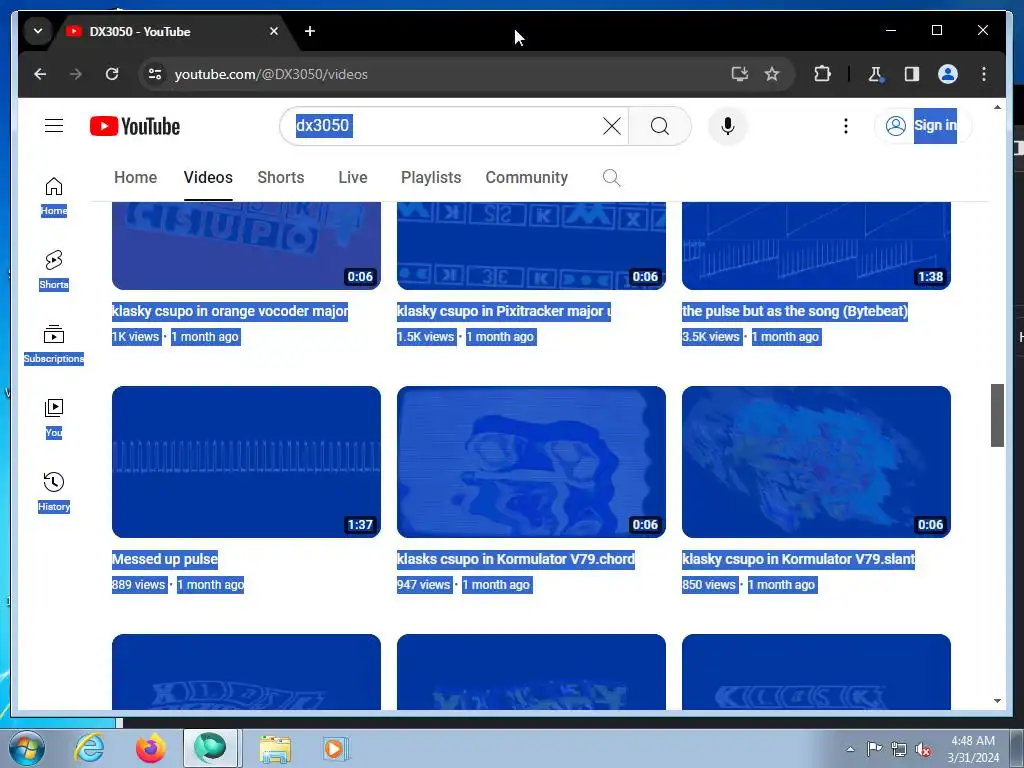Screen dimensions: 1024x768
Task: Open the Windows Start menu
Action: pos(27,748)
